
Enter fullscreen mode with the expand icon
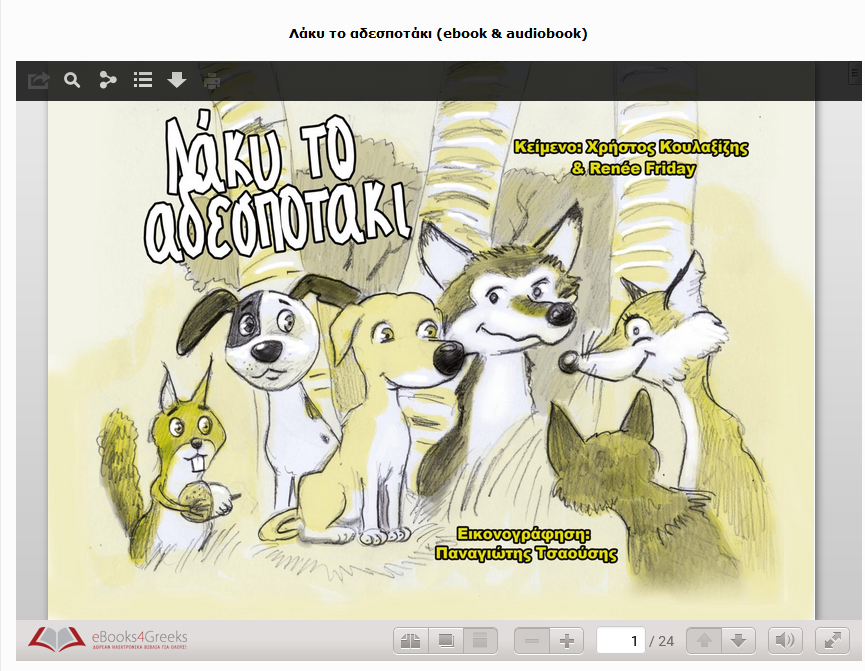[832, 640]
